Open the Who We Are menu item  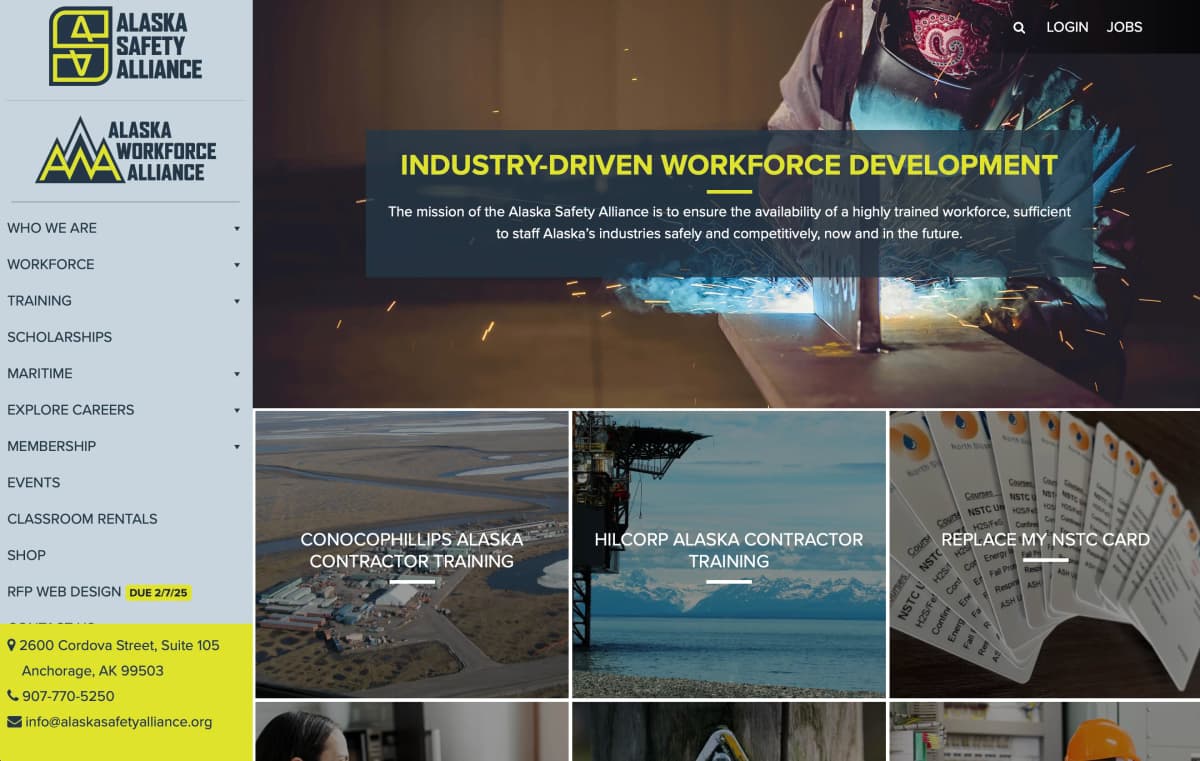click(x=52, y=228)
